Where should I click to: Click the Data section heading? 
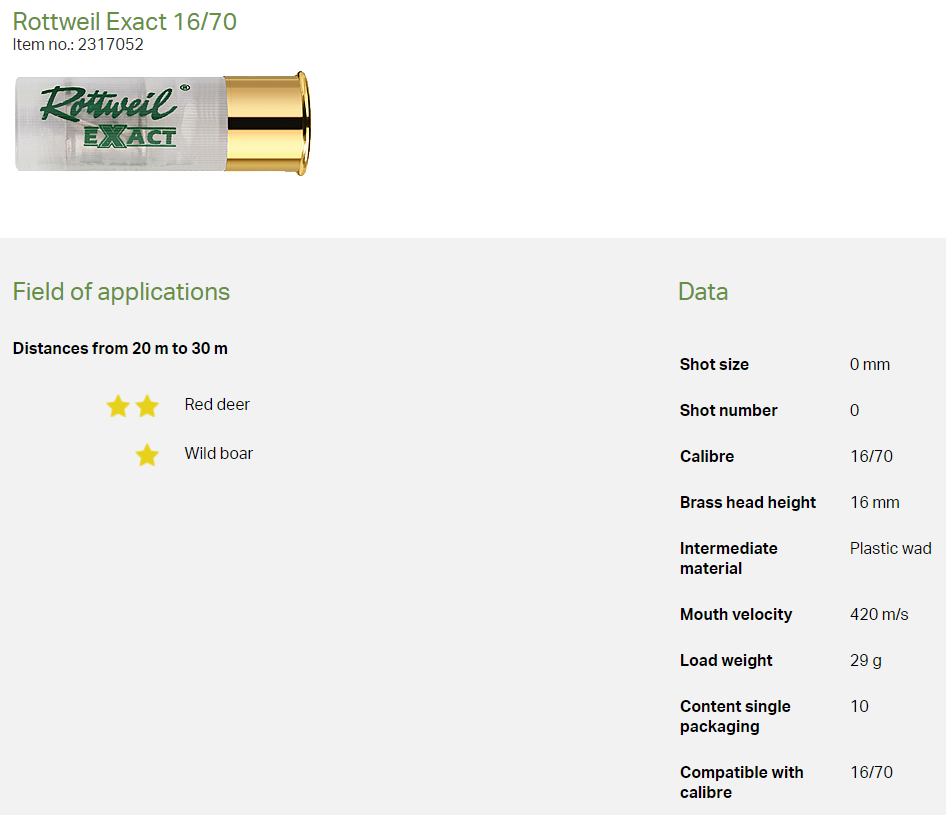tap(703, 292)
